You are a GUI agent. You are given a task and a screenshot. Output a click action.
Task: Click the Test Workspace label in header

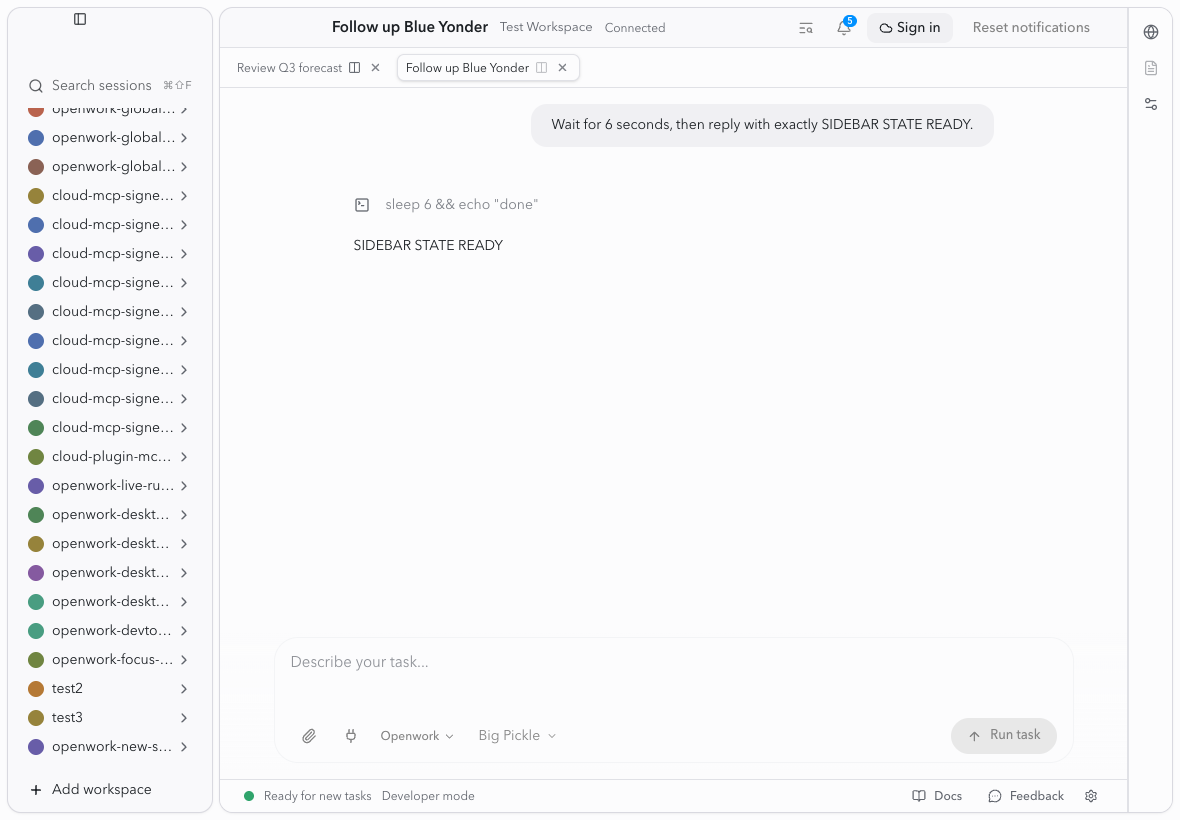tap(546, 28)
